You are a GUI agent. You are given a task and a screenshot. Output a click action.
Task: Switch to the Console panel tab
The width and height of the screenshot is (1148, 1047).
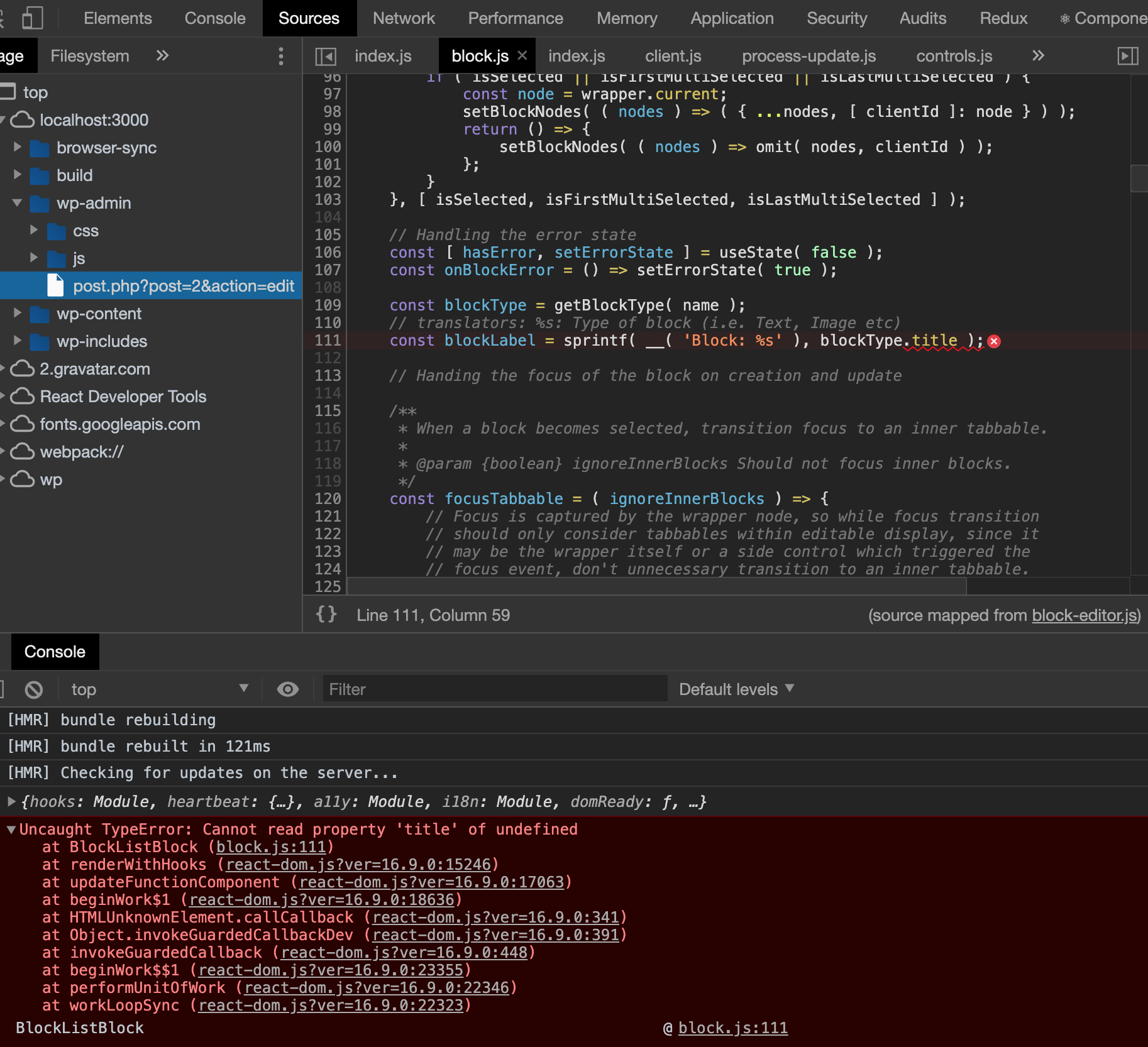[x=215, y=18]
